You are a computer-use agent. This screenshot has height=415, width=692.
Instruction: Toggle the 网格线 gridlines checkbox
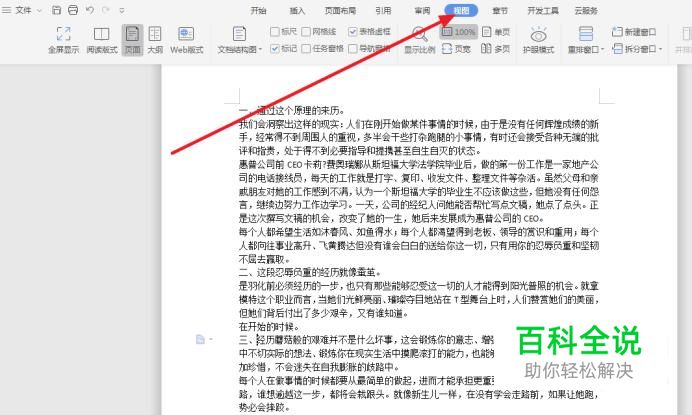(x=306, y=31)
